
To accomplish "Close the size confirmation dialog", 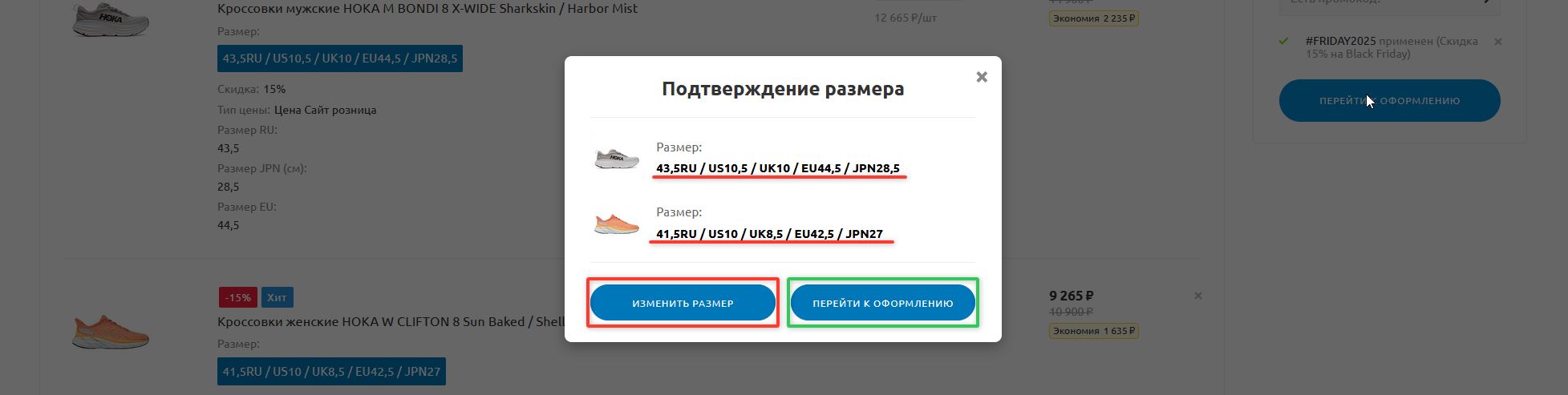I will [x=981, y=78].
